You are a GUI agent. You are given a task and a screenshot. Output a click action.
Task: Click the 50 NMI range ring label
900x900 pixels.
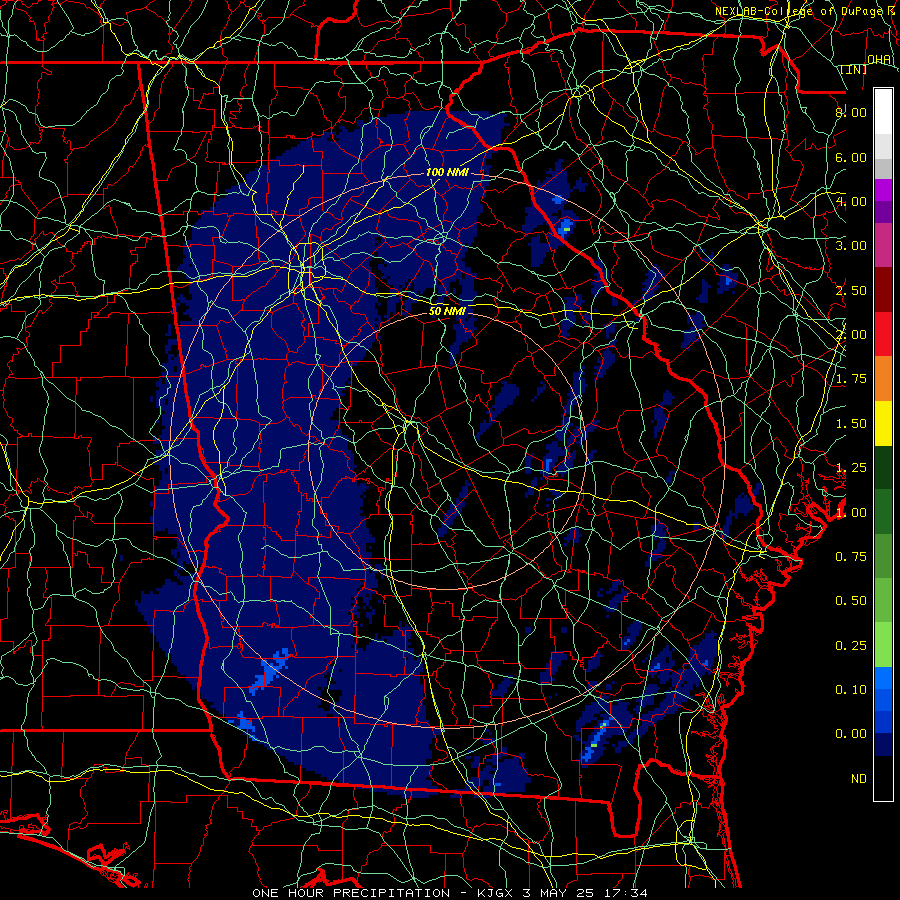click(447, 311)
